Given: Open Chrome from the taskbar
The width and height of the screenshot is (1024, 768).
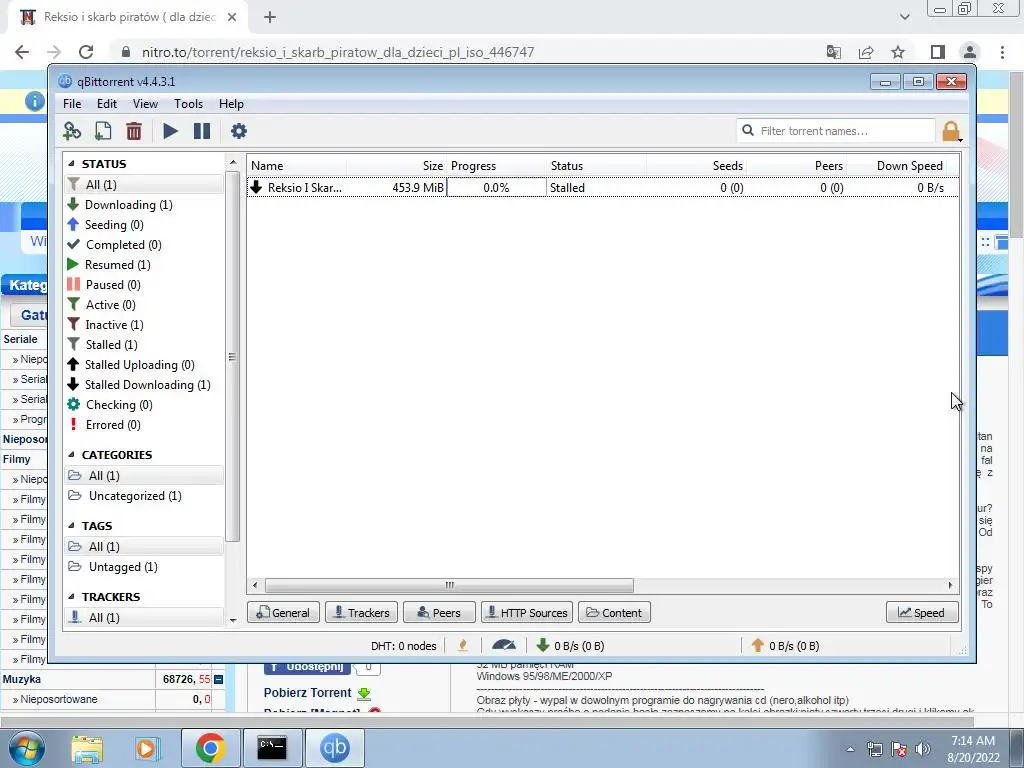Looking at the screenshot, I should coord(210,748).
